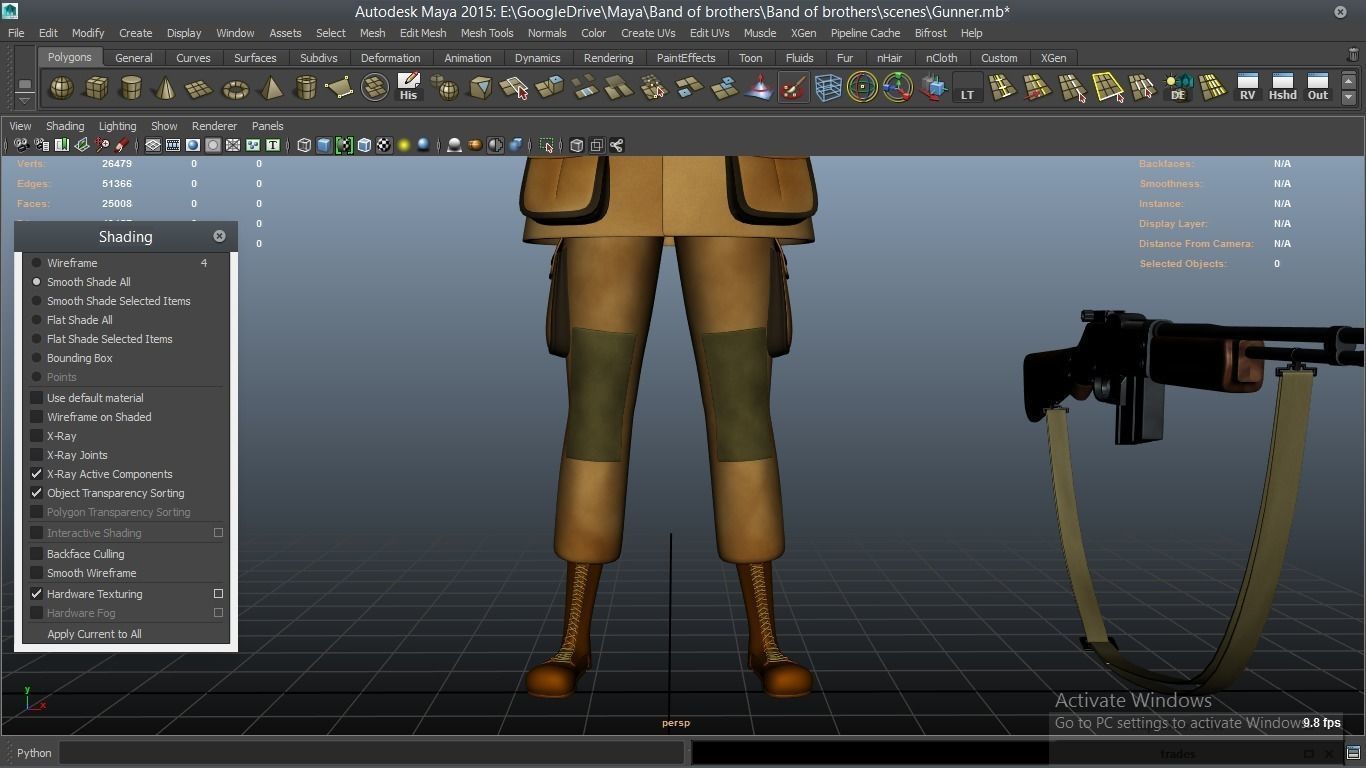
Task: Create a polygon torus from the shelf
Action: 235,88
